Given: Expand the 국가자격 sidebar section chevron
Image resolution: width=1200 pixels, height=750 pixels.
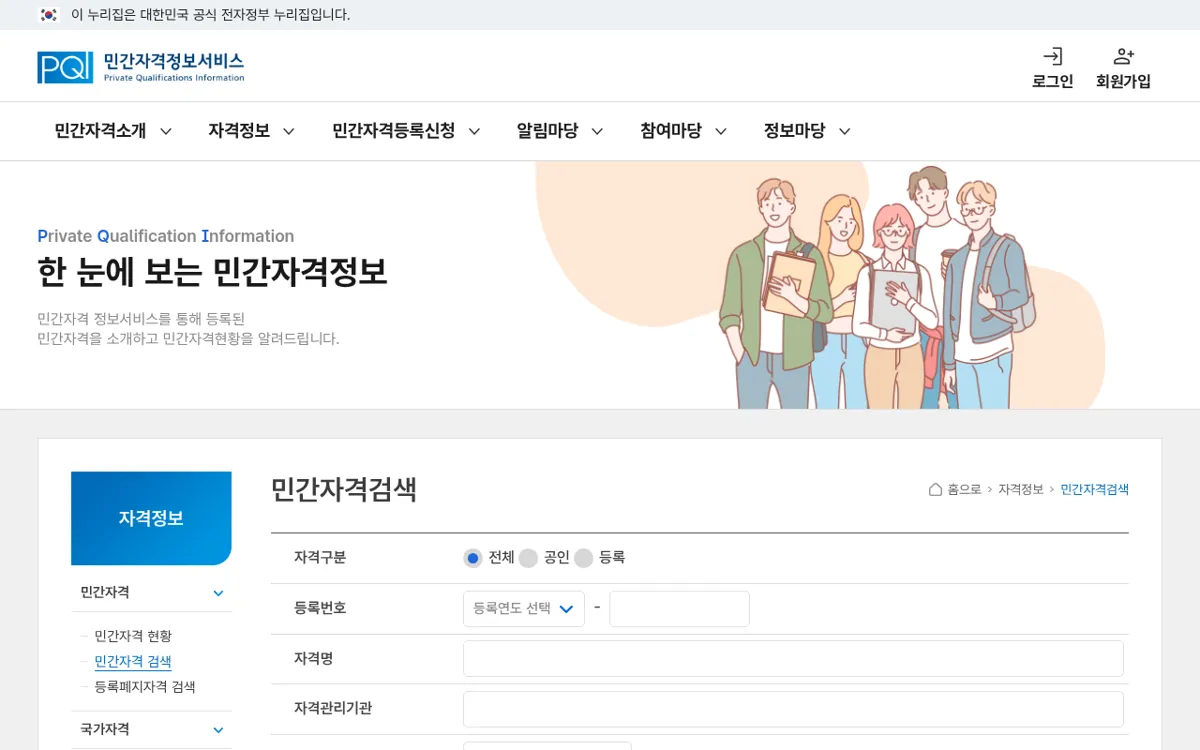Looking at the screenshot, I should [218, 730].
